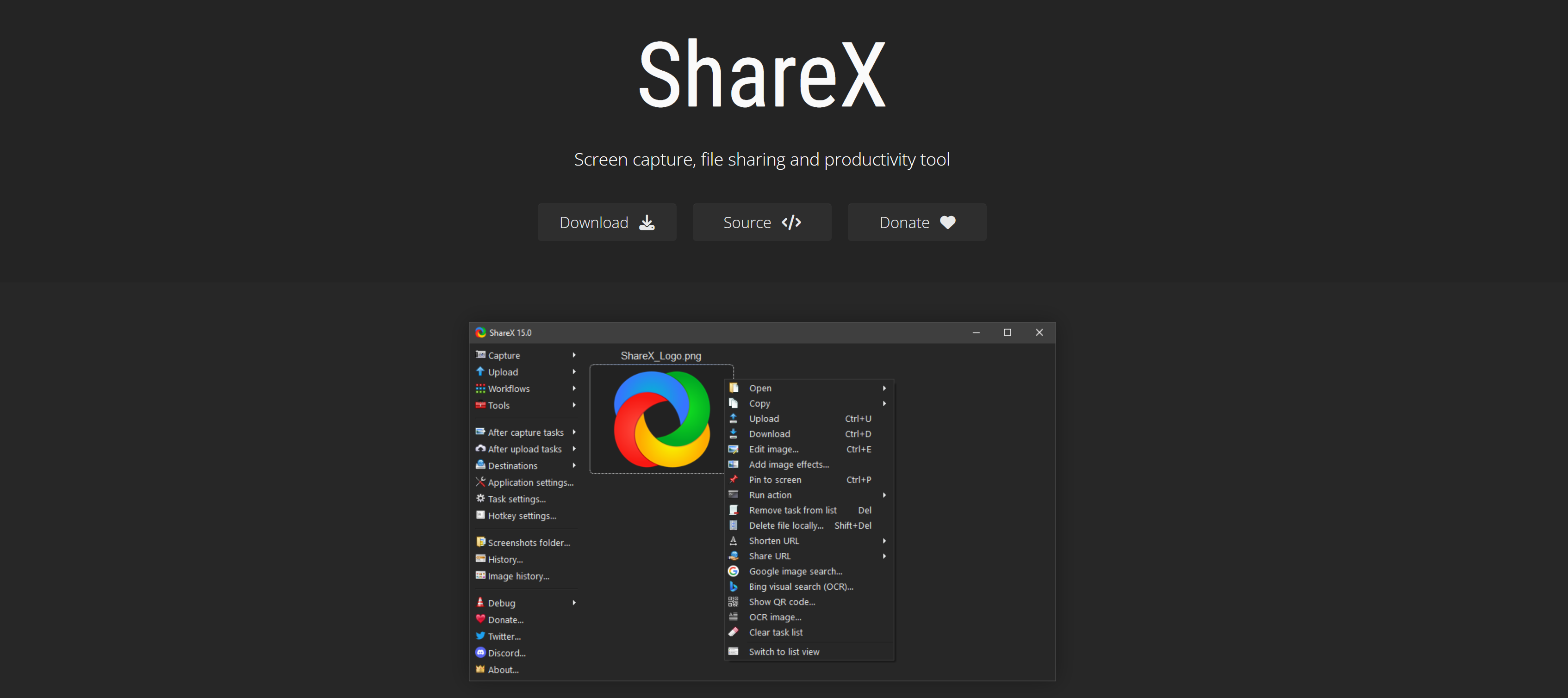Open Application settings... in sidebar

tap(530, 482)
